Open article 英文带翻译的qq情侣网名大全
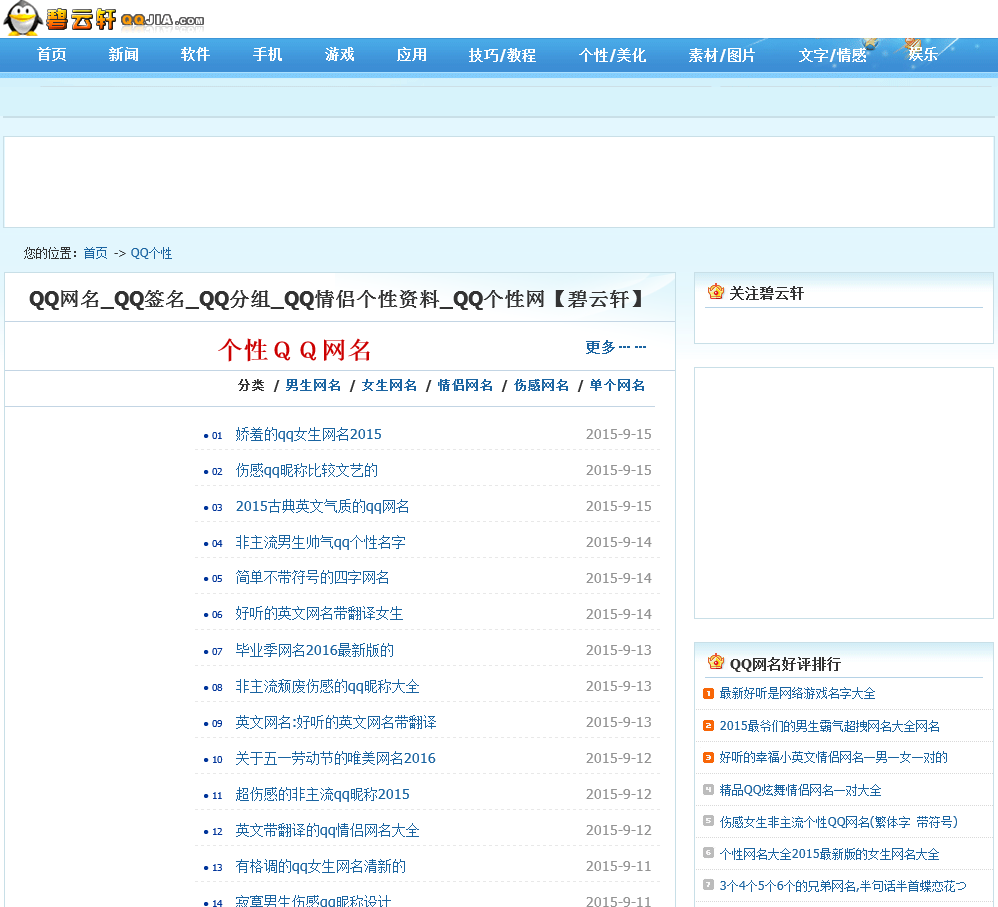 [328, 831]
